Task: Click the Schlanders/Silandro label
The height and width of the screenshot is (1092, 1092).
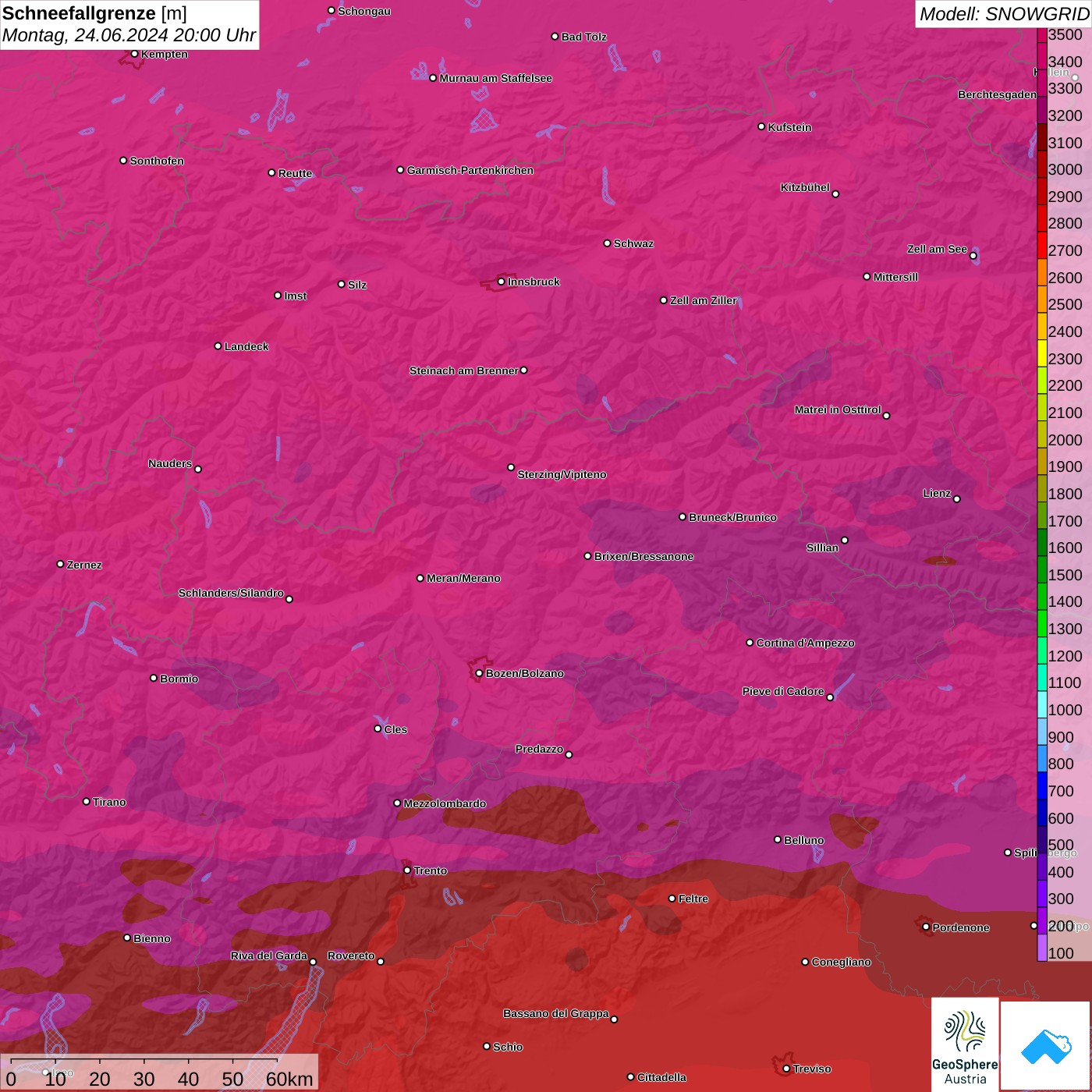Action: (x=231, y=593)
